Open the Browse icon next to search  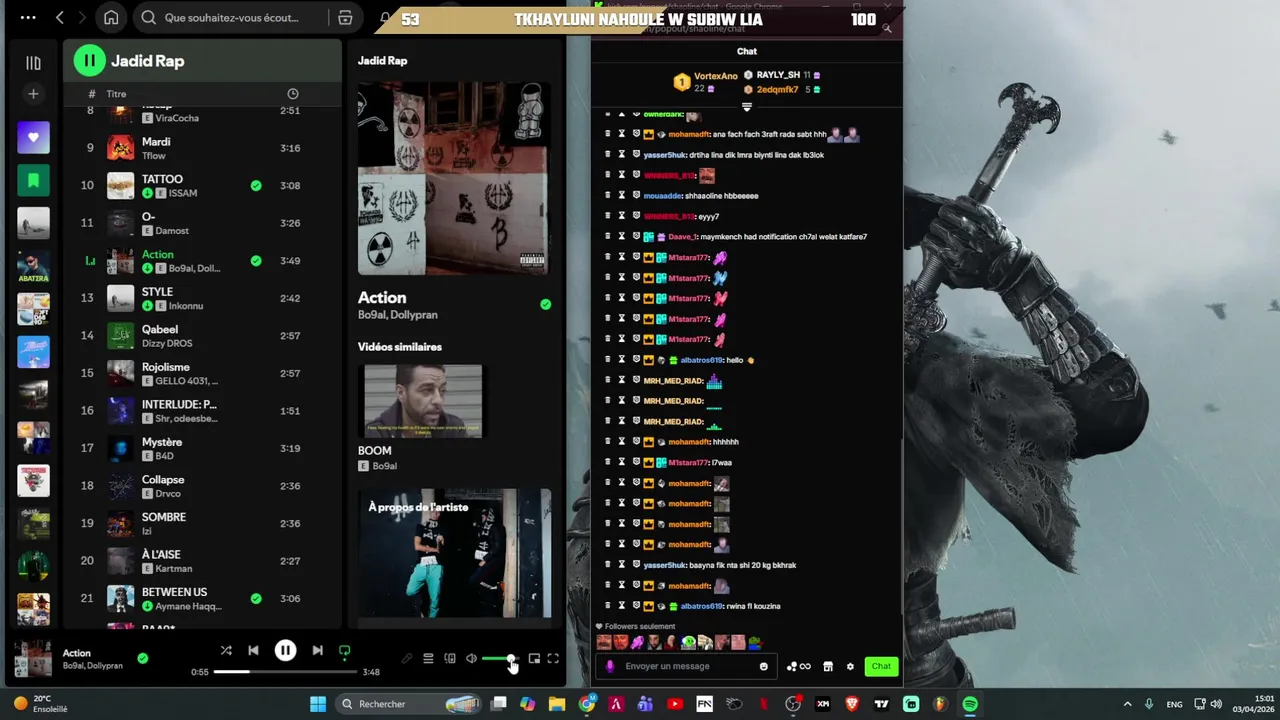(x=345, y=18)
